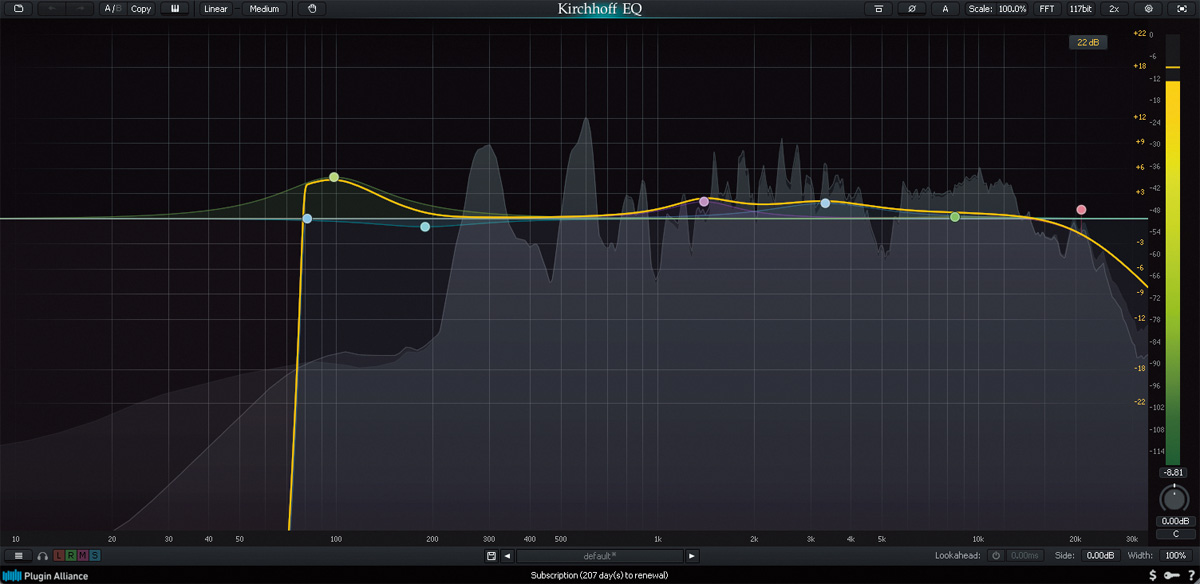Image resolution: width=1200 pixels, height=584 pixels.
Task: Open the question mark help icon
Action: point(1191,575)
